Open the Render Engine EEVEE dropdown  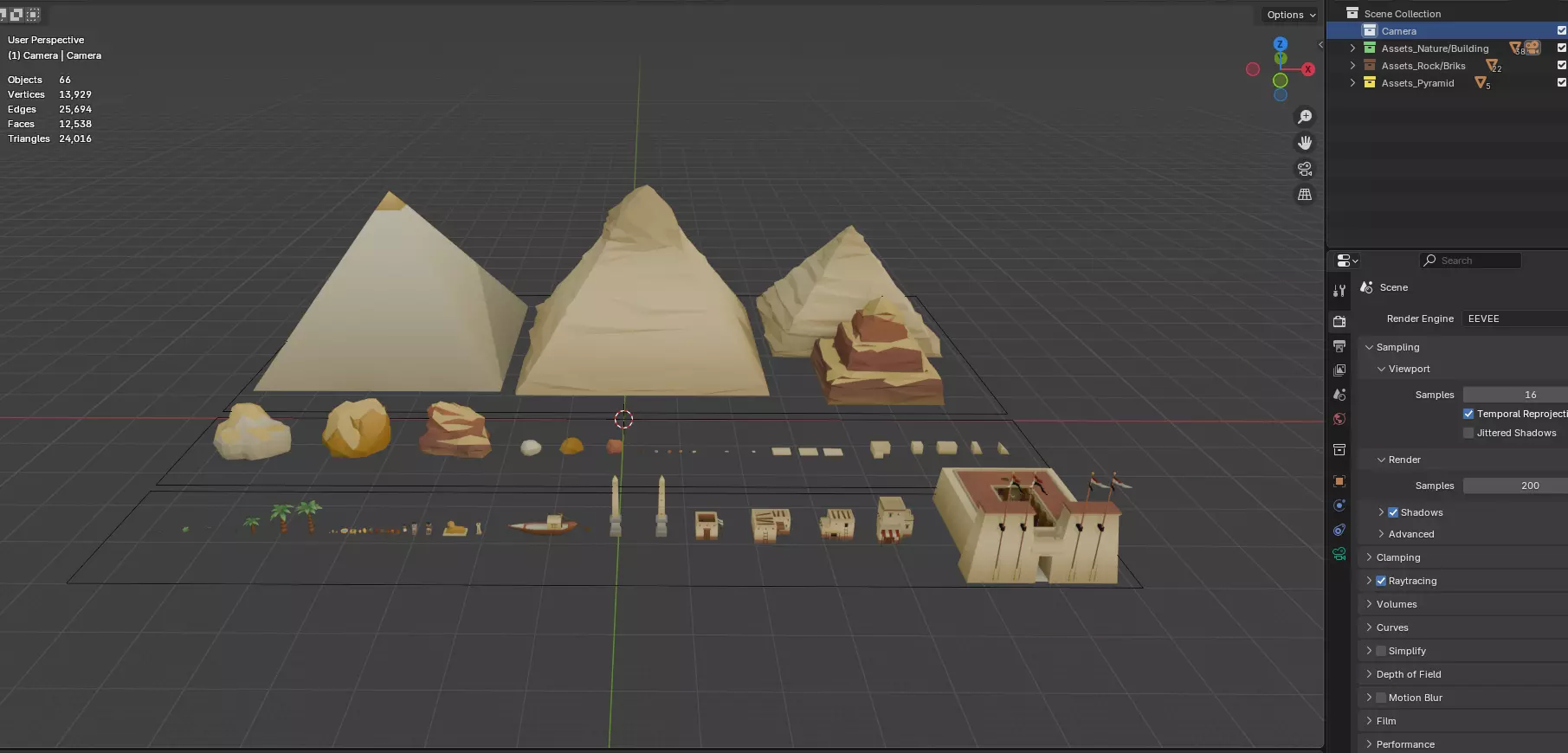coord(1515,319)
